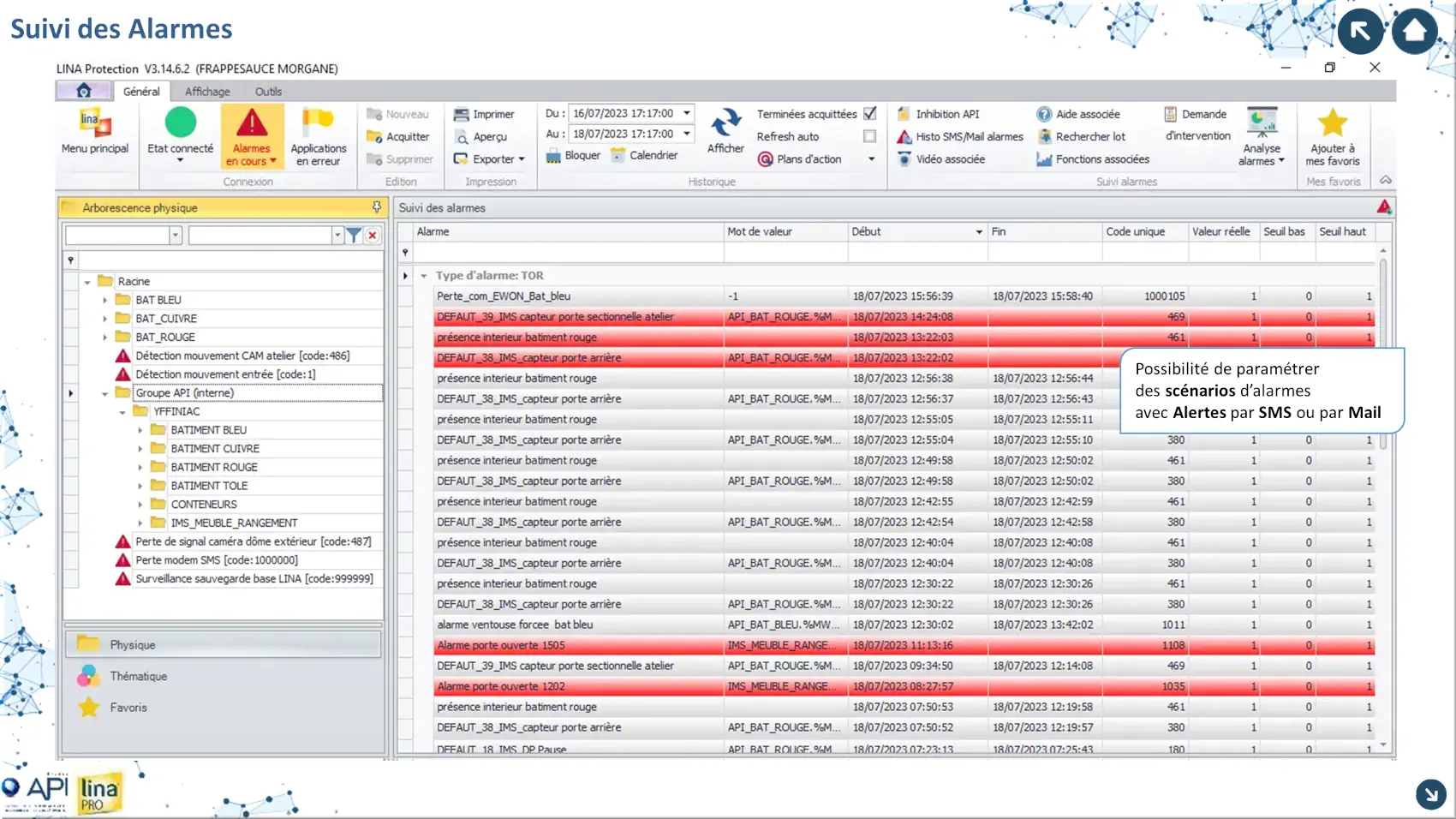The height and width of the screenshot is (819, 1456).
Task: Open Alarmes en cours warning icon
Action: click(251, 123)
